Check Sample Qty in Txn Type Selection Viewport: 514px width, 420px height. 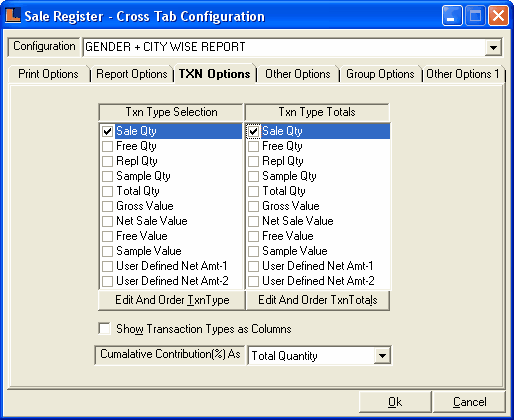tap(107, 176)
